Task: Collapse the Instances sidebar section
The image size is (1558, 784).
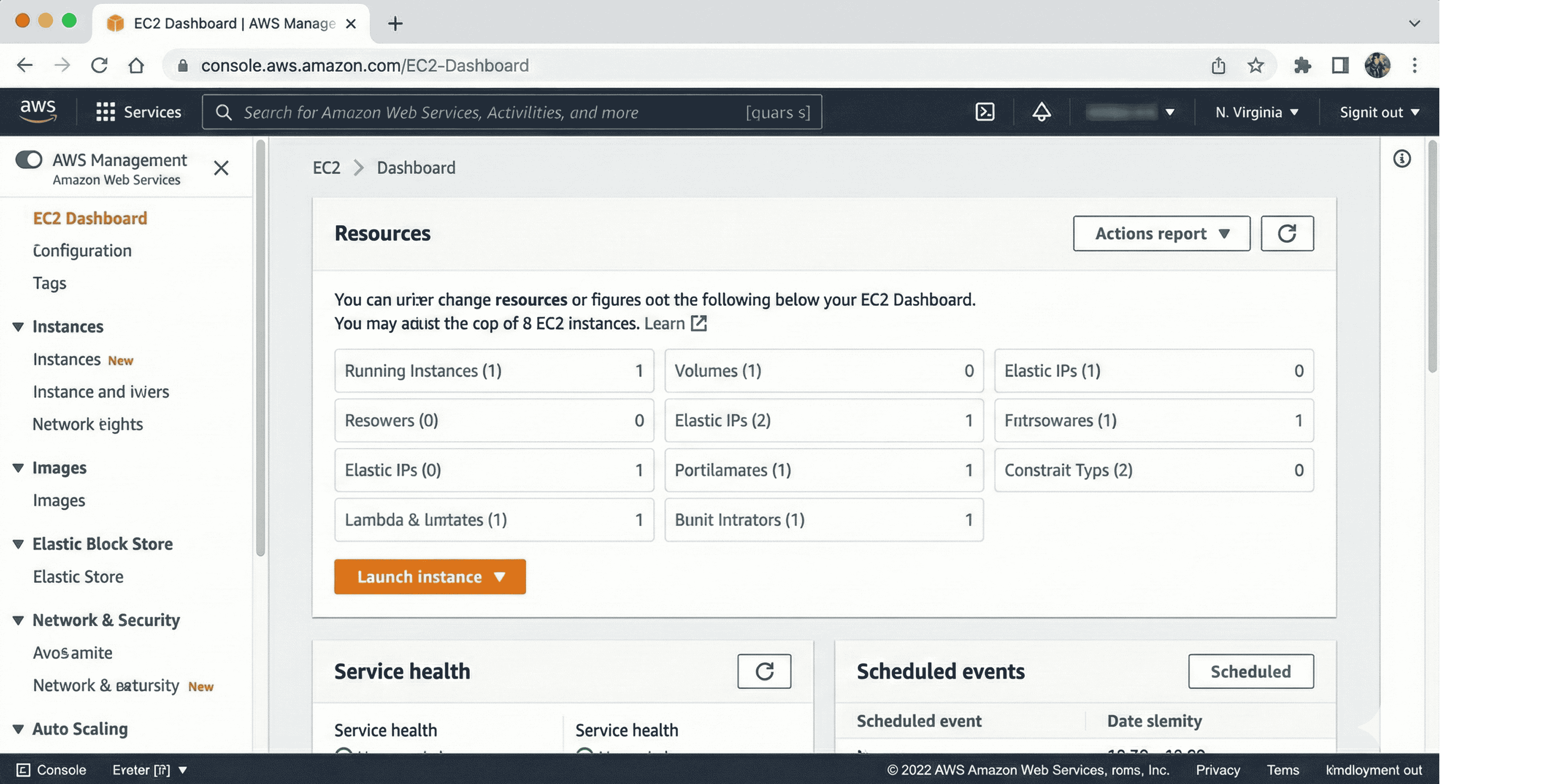Action: coord(18,327)
